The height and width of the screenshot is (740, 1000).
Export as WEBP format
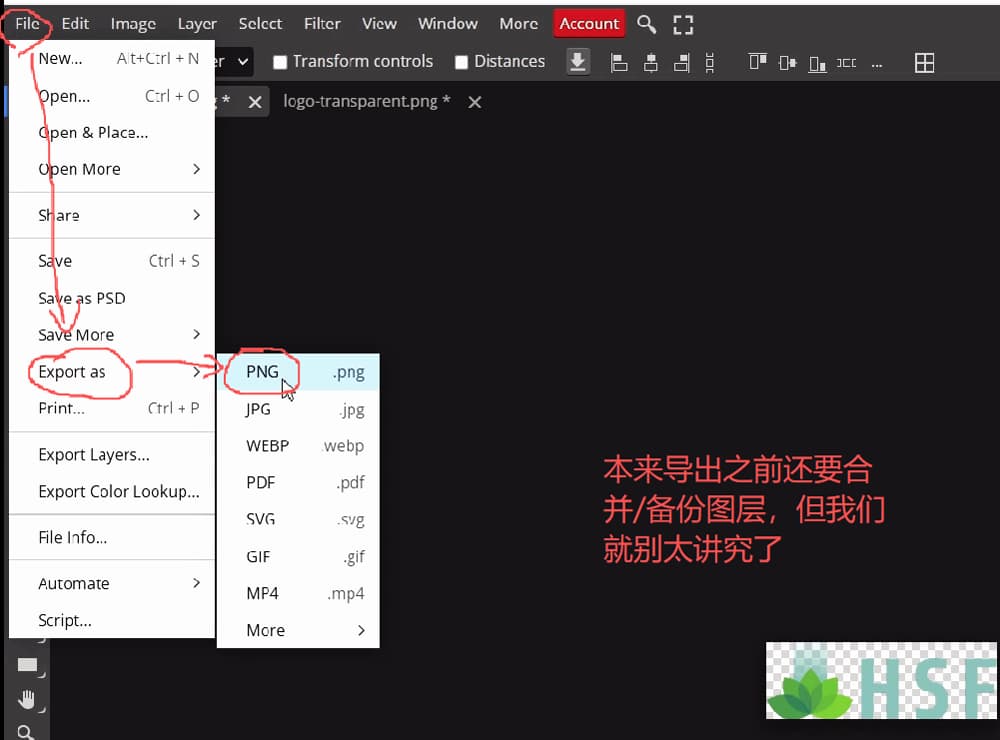tap(298, 446)
